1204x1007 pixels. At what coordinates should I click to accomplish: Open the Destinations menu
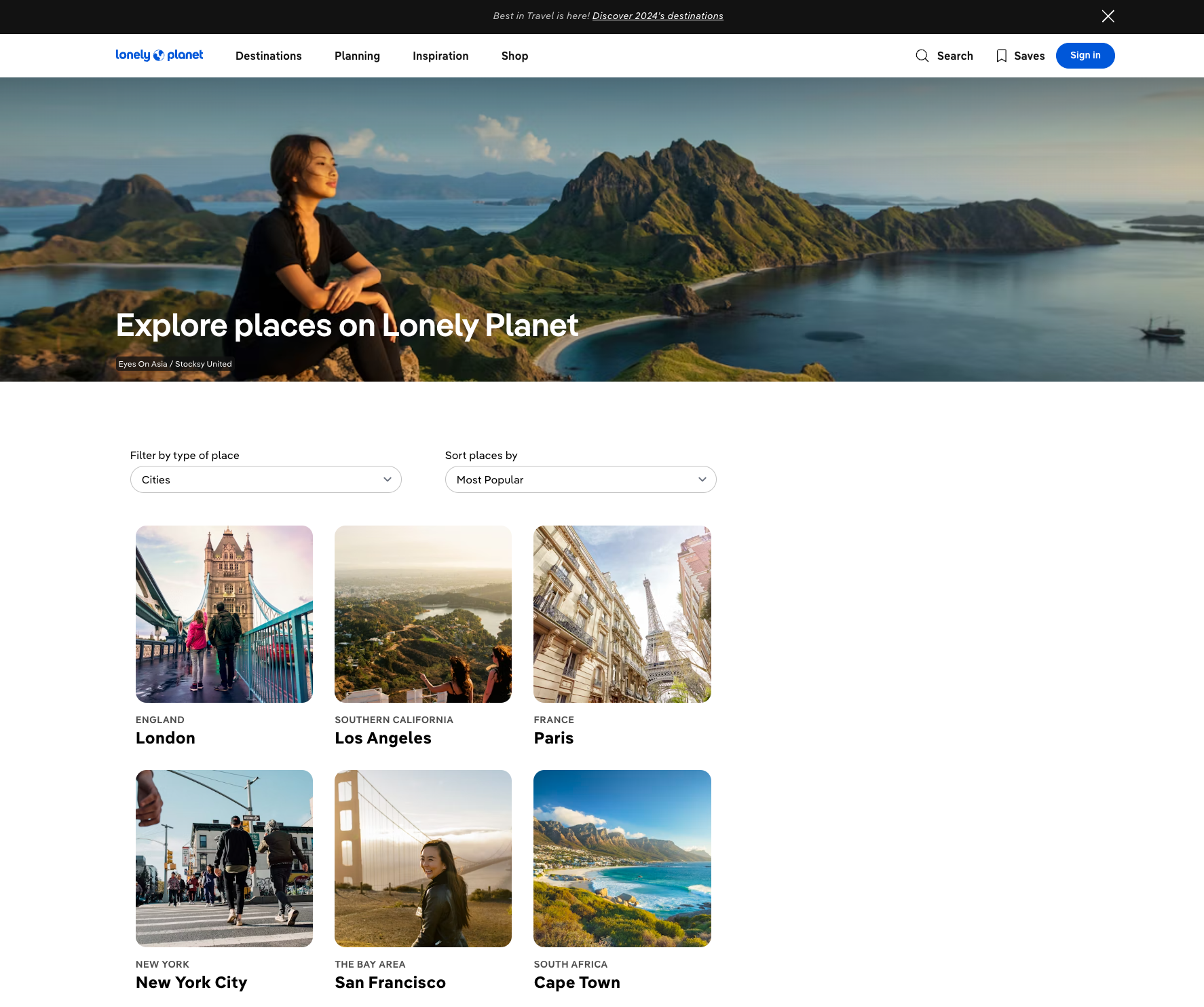click(x=269, y=56)
